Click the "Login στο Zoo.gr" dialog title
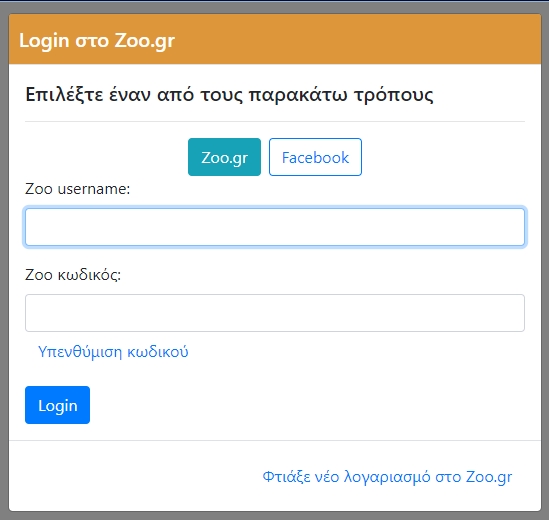549x520 pixels. [x=97, y=41]
